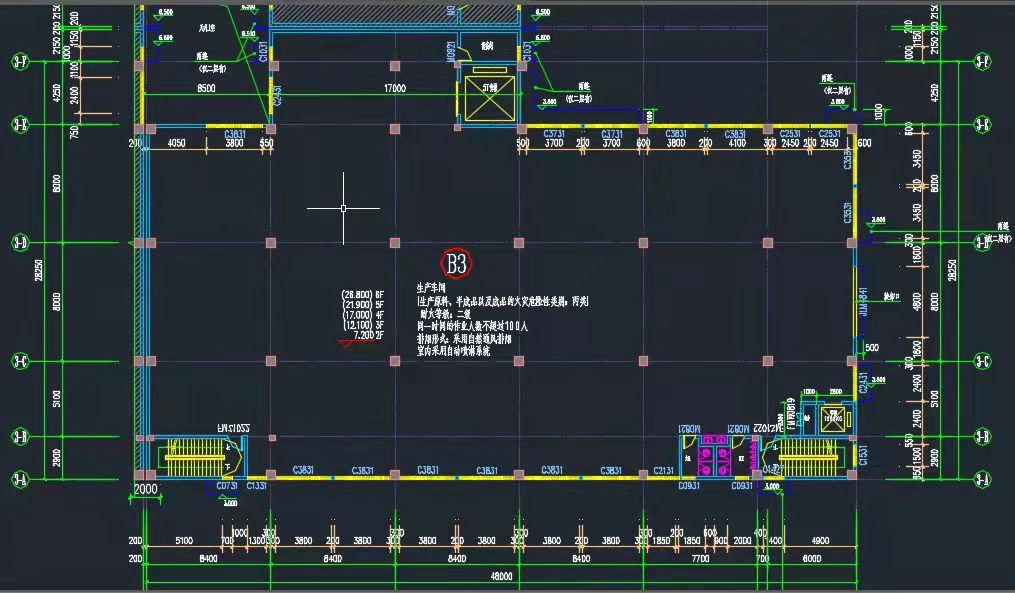The image size is (1015, 593).
Task: Select the 4100 top dimension text
Action: pyautogui.click(x=737, y=144)
